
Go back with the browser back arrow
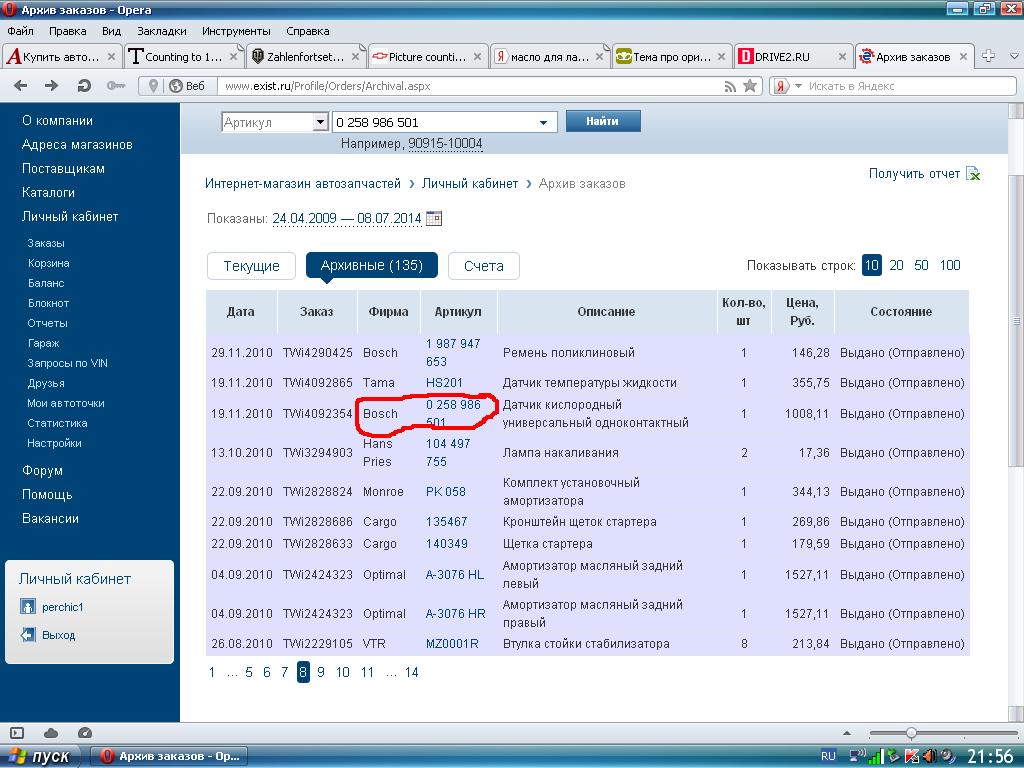point(20,86)
